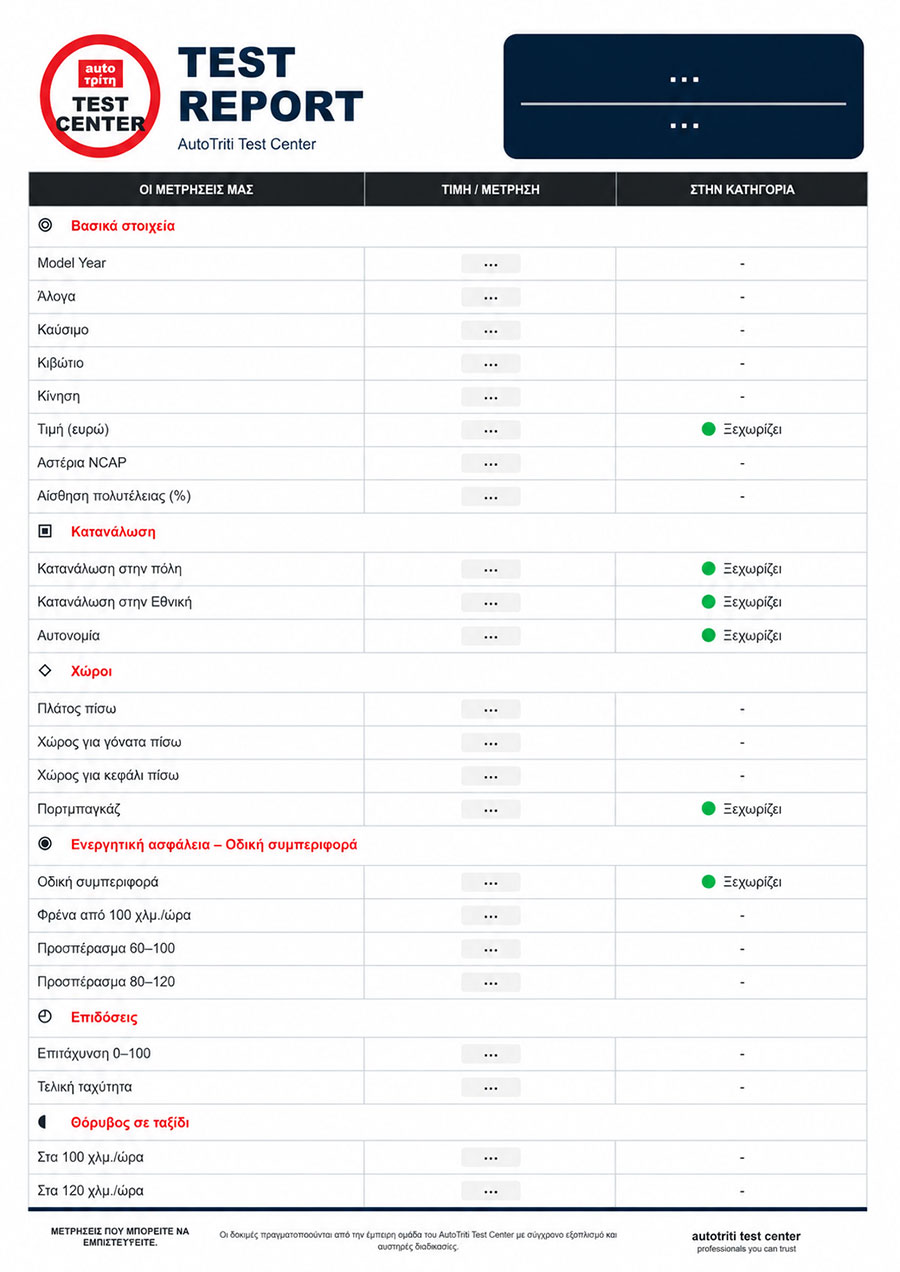Select the ΤΙΜΗ / ΜΕΤΡΗΣΗ column header
This screenshot has width=900, height=1272.
(490, 189)
